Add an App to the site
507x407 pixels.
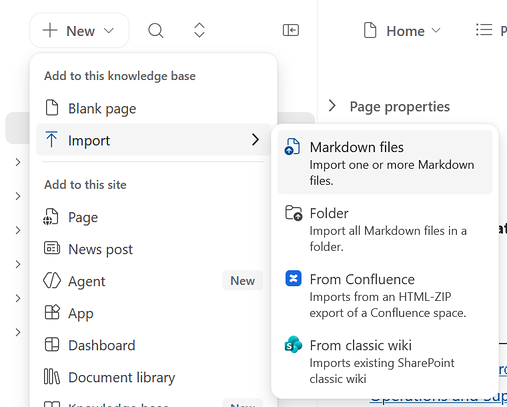point(154,313)
